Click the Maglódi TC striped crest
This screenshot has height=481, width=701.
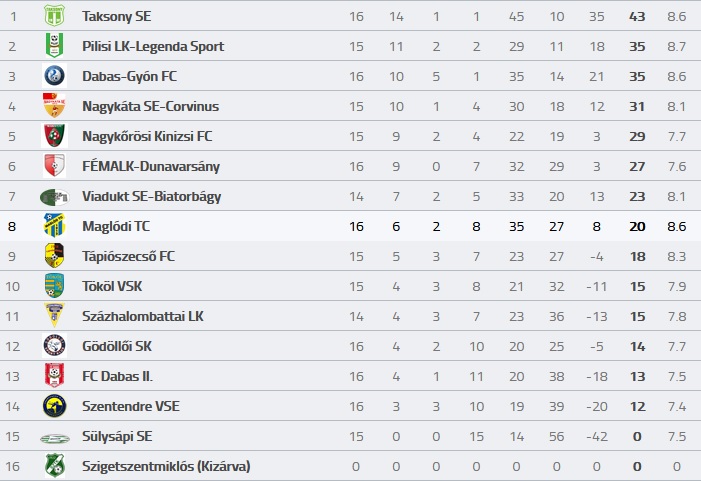tap(55, 225)
